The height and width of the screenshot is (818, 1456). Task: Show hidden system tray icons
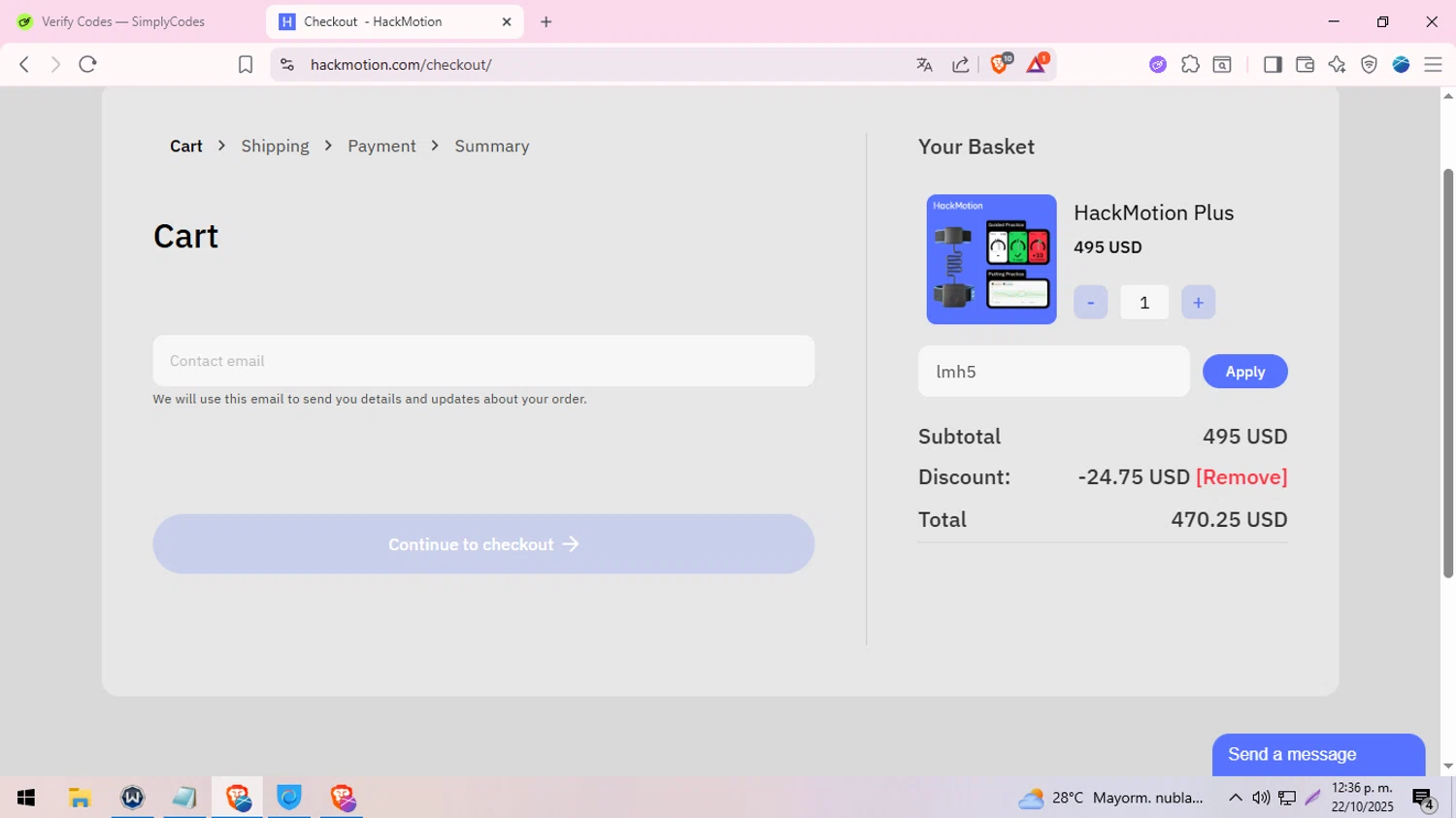[x=1235, y=798]
